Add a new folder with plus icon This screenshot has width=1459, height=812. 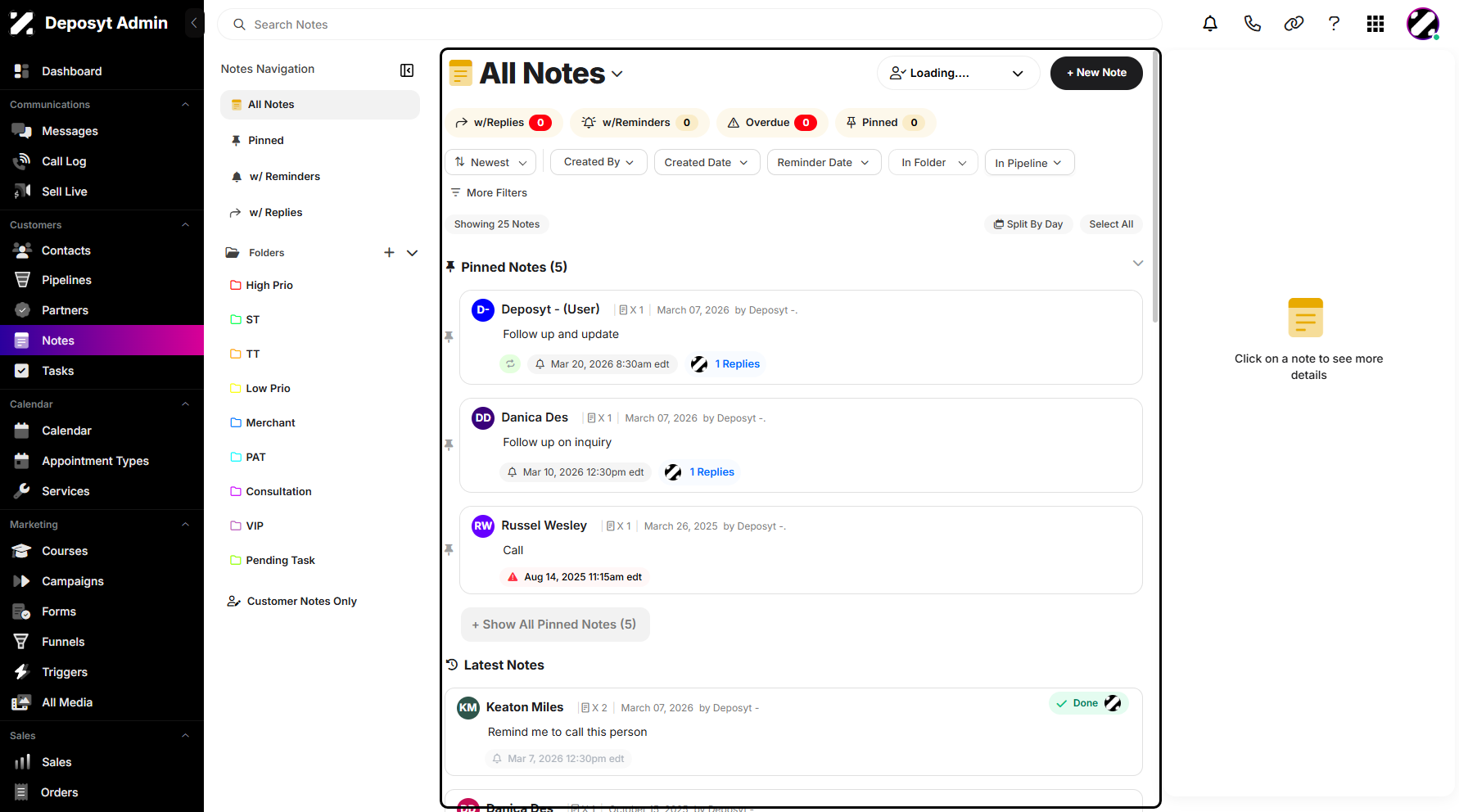(x=389, y=253)
